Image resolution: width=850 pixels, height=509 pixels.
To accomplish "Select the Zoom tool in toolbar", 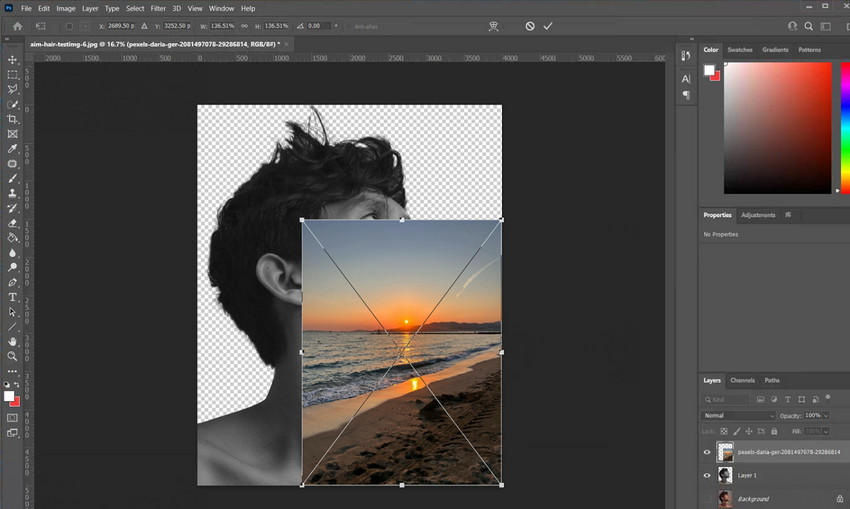I will [x=12, y=356].
